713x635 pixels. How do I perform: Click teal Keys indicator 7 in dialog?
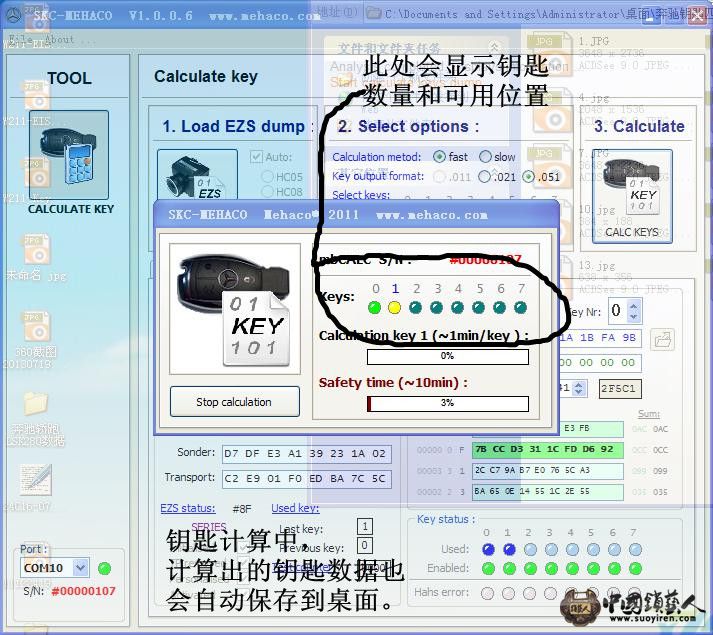[x=520, y=308]
